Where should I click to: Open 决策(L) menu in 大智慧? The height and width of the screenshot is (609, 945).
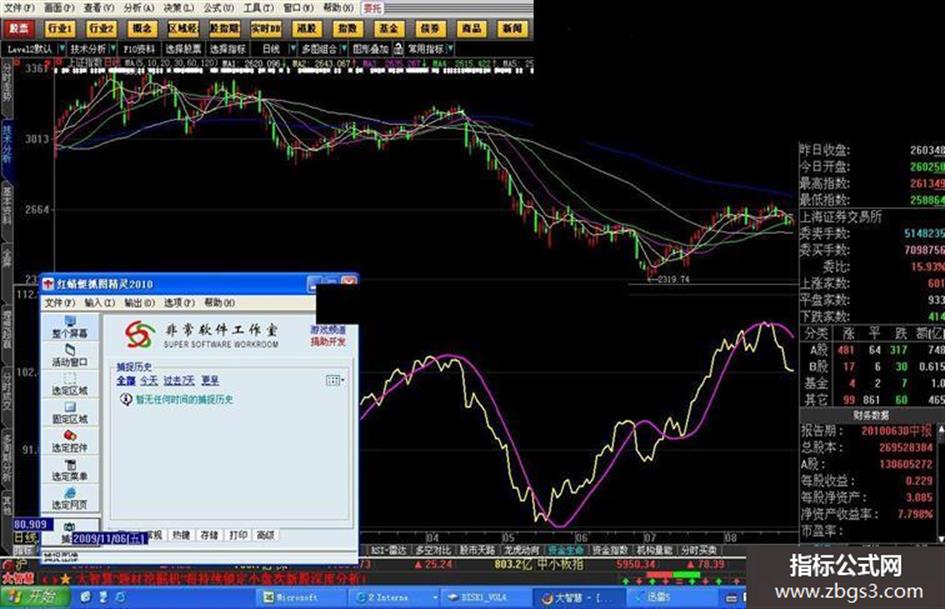coord(178,8)
